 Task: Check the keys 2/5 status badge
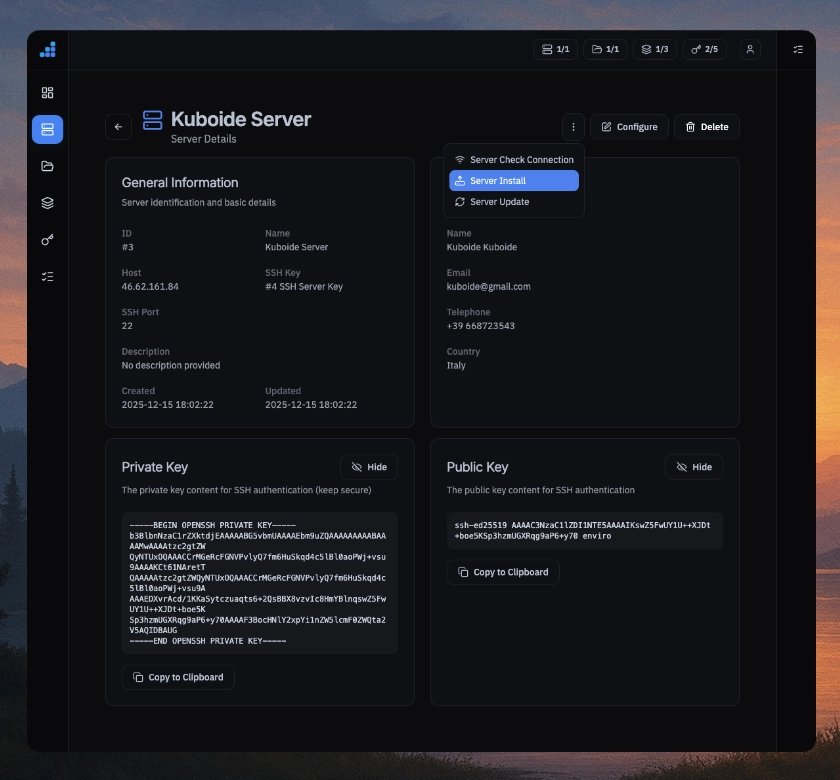704,49
